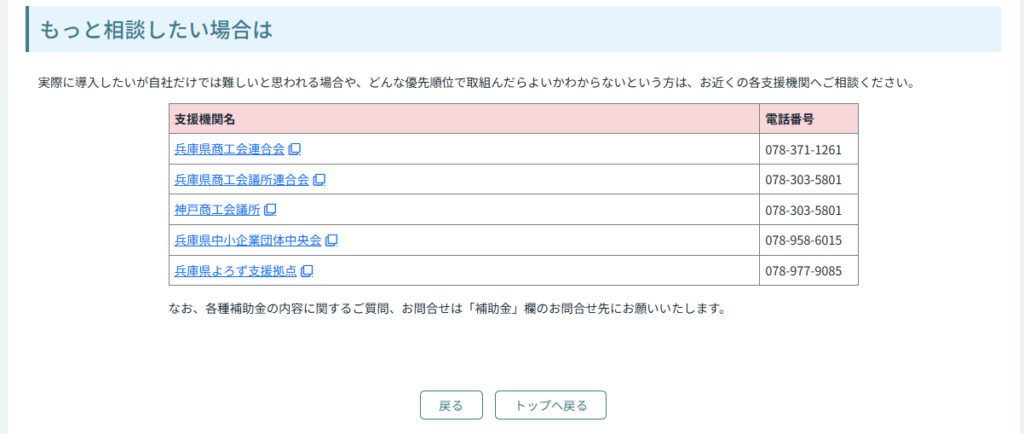
Task: Click the external-link icon beside 神戸商工会議所
Action: pyautogui.click(x=270, y=210)
